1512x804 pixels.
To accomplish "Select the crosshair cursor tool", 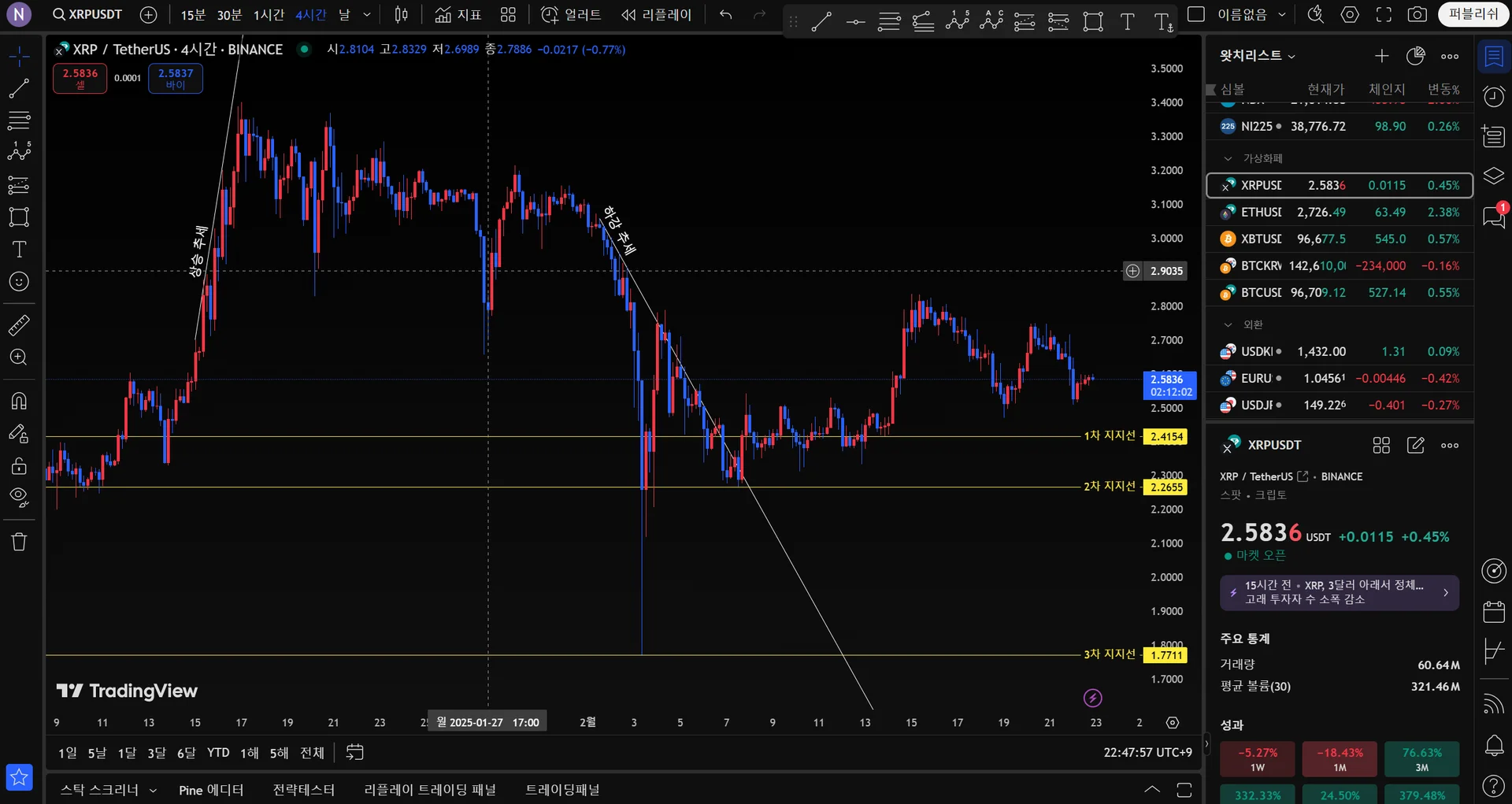I will point(19,56).
